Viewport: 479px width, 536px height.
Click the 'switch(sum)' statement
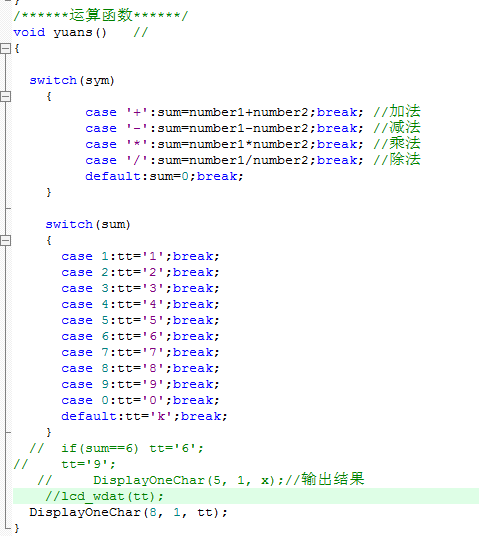click(x=88, y=225)
